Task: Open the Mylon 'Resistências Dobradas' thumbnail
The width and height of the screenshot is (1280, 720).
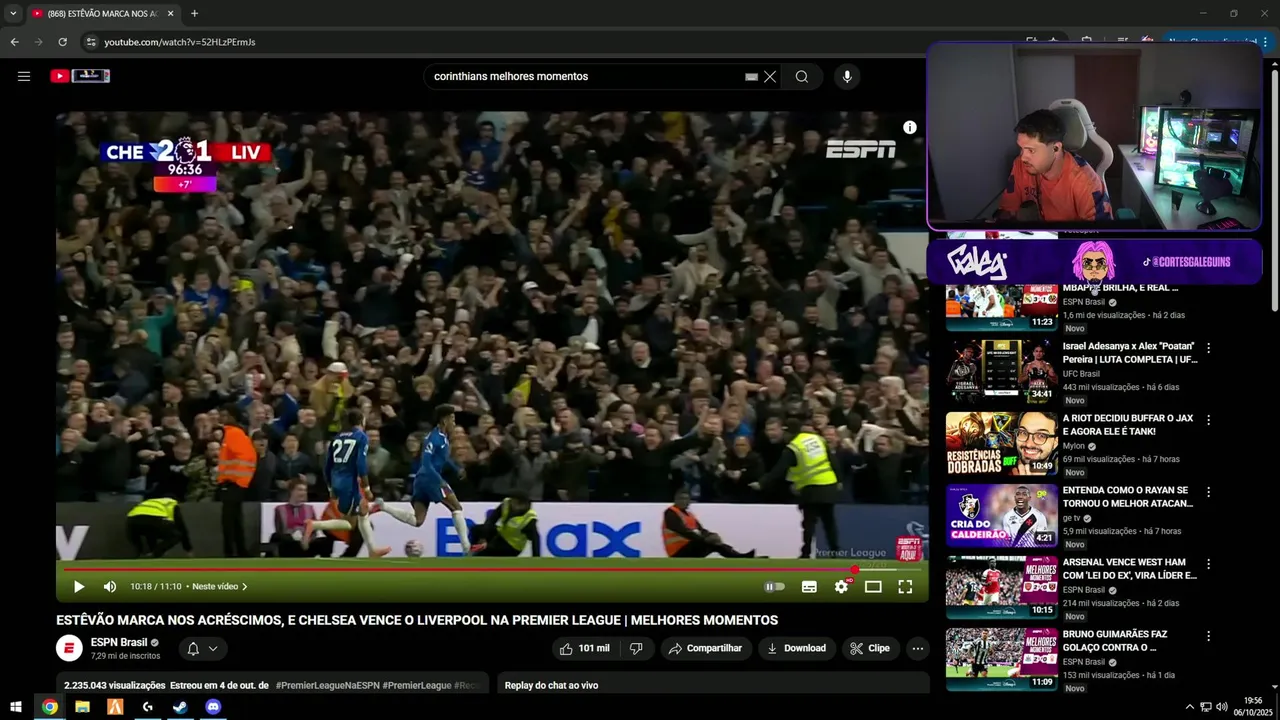Action: click(1001, 443)
